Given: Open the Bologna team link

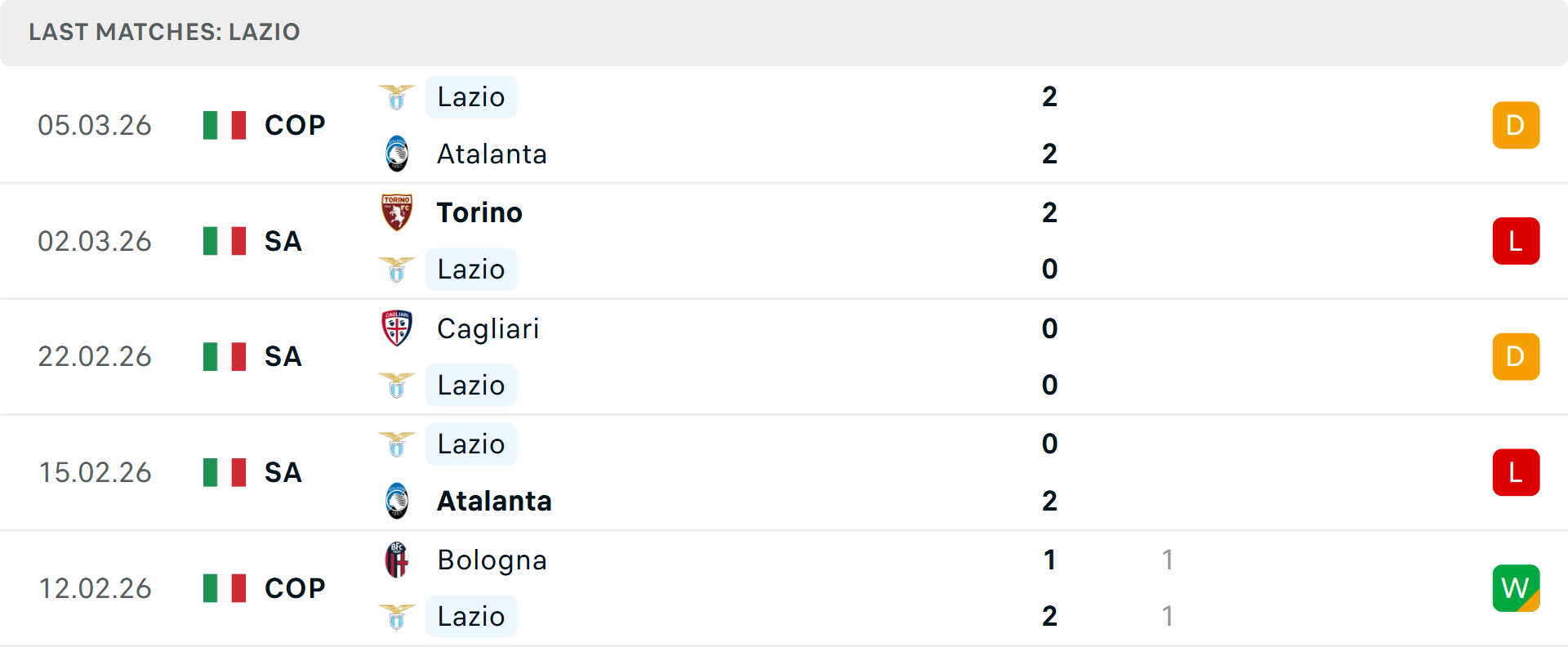Looking at the screenshot, I should click(492, 560).
